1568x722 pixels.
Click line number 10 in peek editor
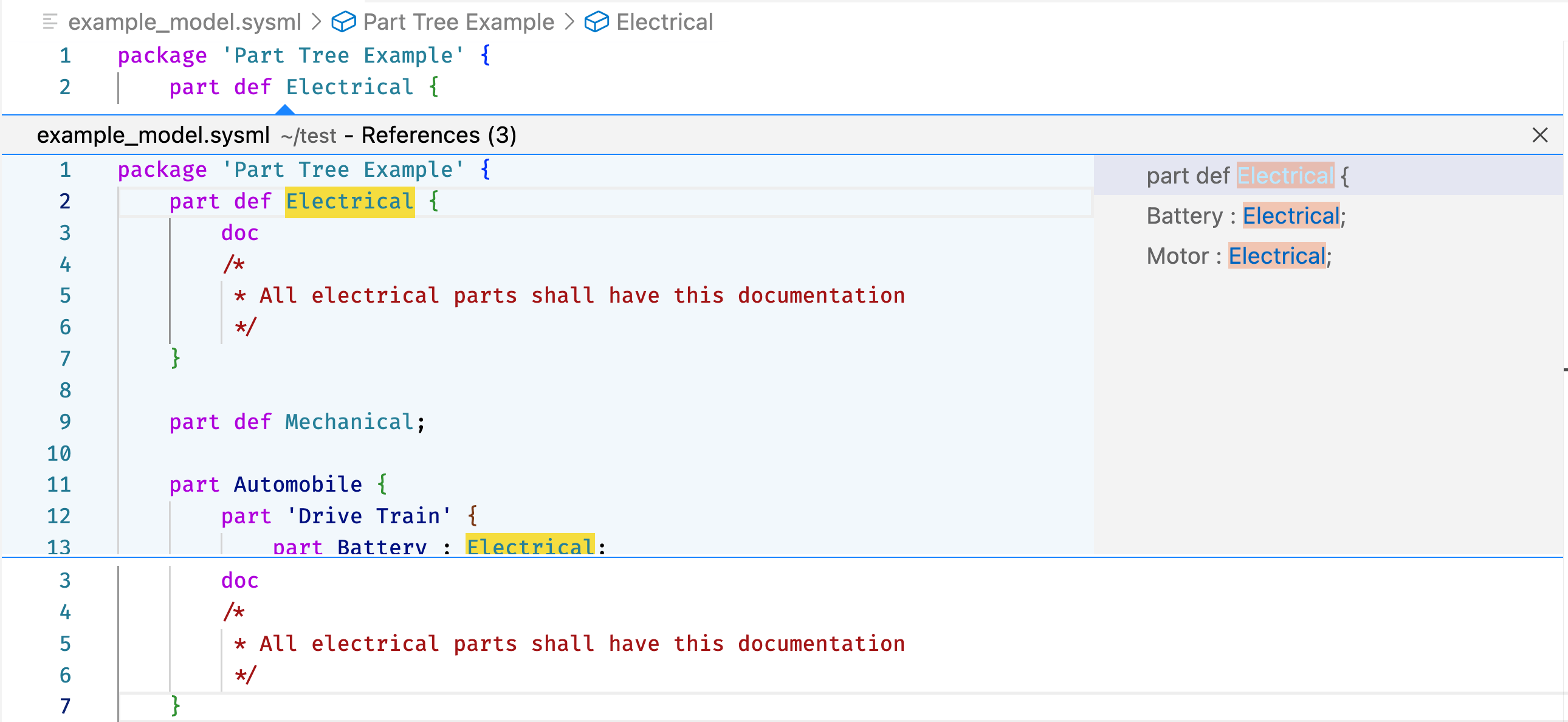click(x=59, y=453)
